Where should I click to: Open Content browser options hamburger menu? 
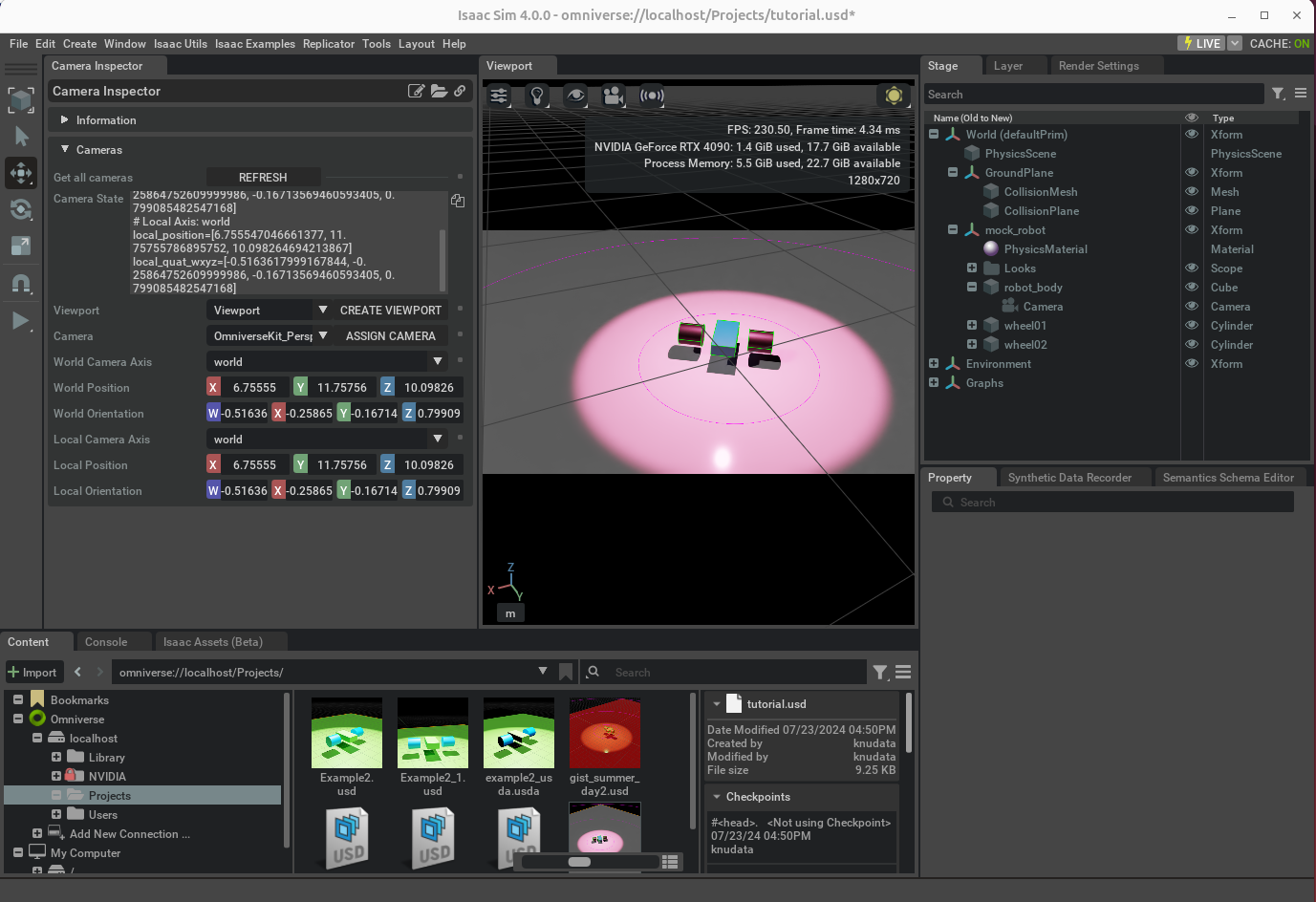[x=903, y=673]
